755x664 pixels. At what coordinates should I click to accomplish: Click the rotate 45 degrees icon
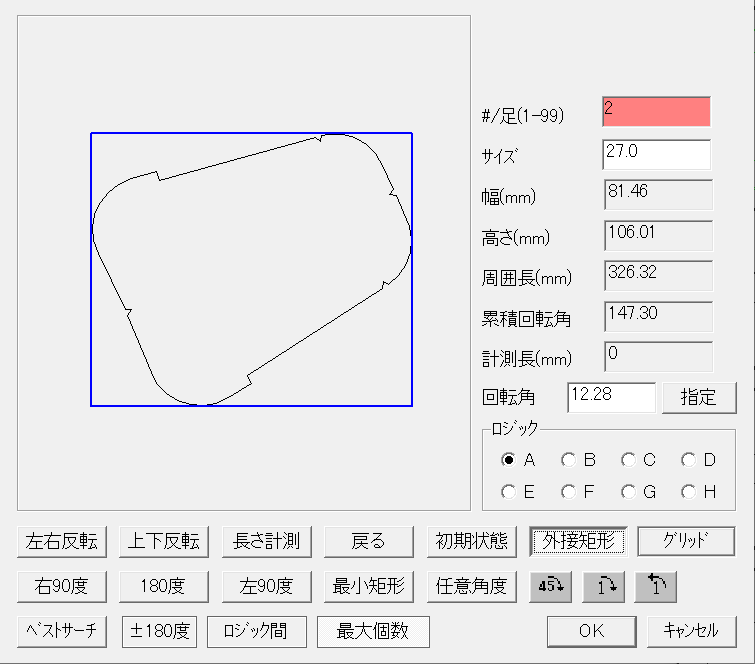point(551,586)
